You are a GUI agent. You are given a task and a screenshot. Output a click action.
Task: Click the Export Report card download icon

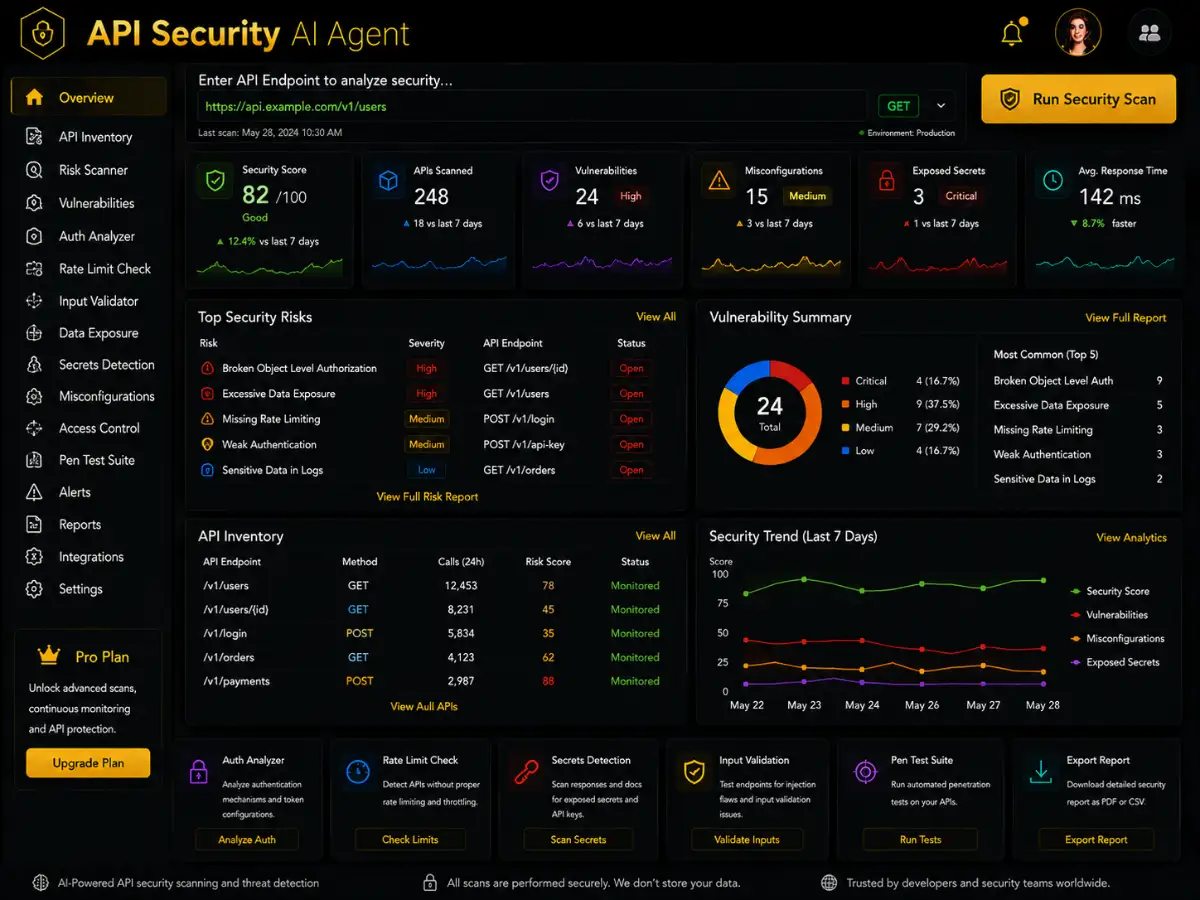click(1041, 772)
